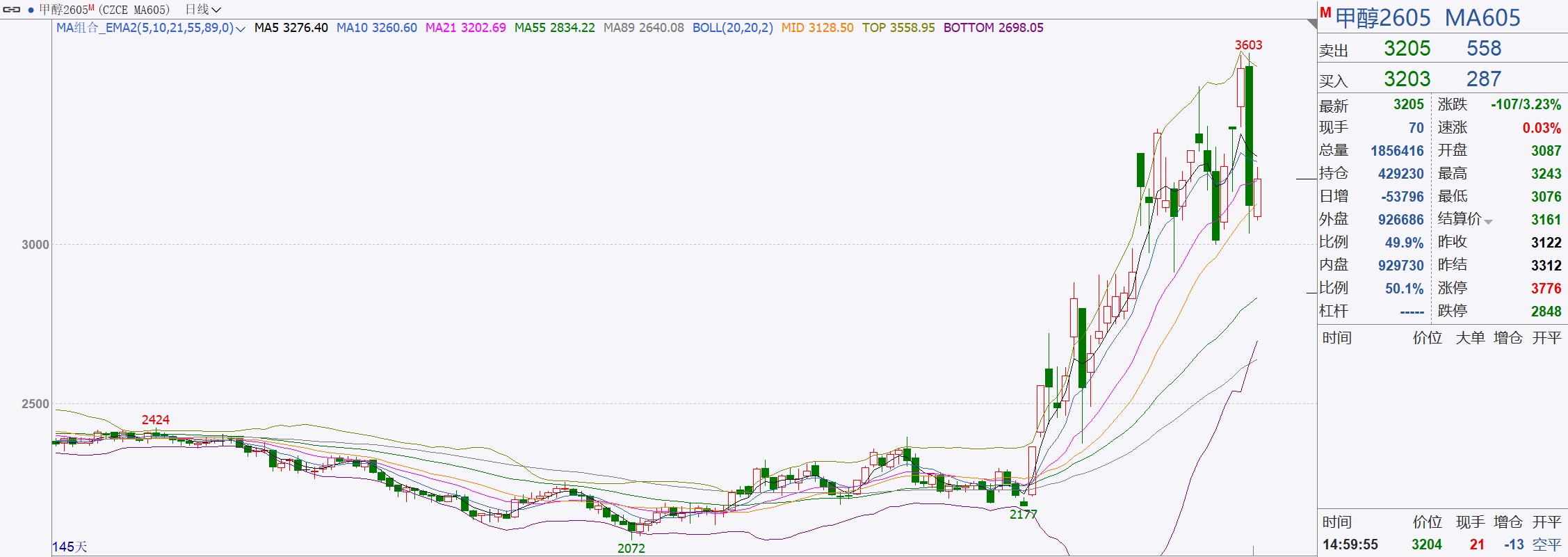Image resolution: width=1568 pixels, height=557 pixels.
Task: Click the gray corner triangle at chart's top-right
Action: (x=1311, y=24)
